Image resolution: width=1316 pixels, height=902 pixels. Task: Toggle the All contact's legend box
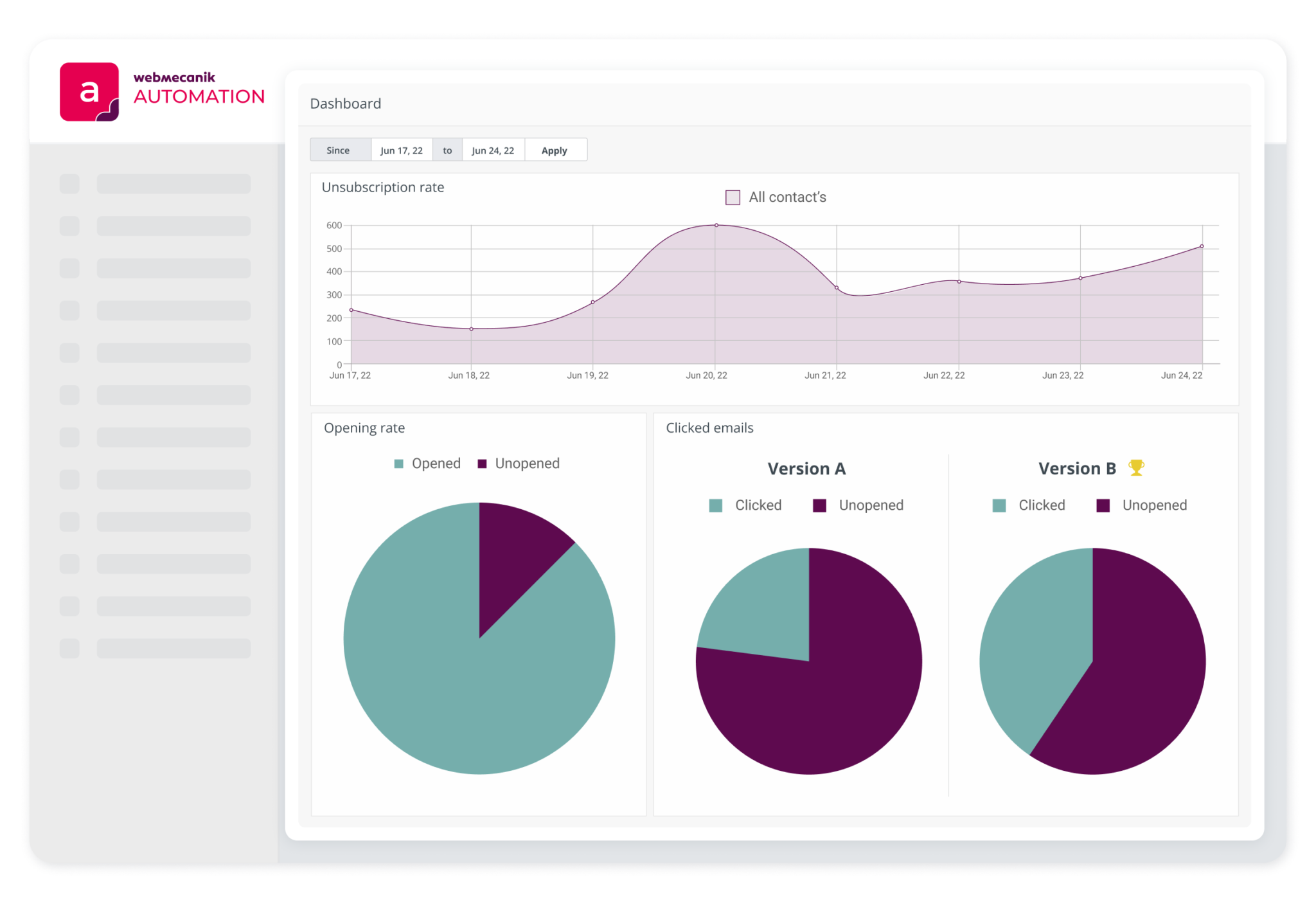click(733, 197)
